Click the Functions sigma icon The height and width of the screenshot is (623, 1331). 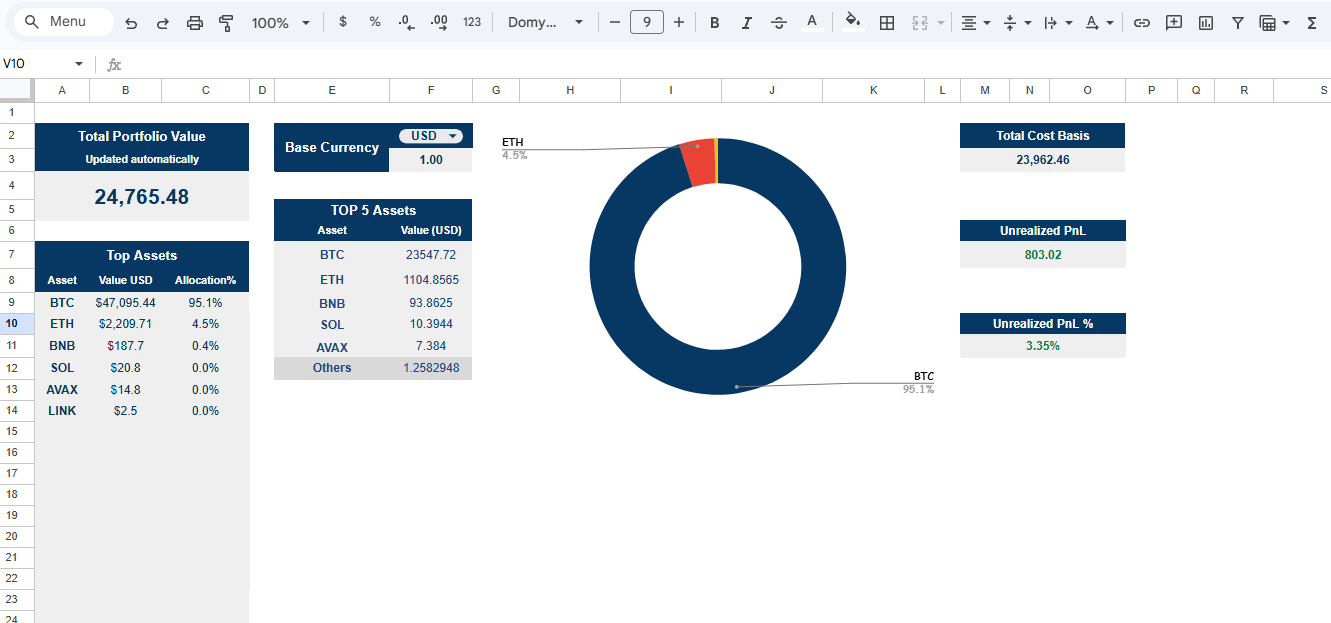click(1311, 21)
